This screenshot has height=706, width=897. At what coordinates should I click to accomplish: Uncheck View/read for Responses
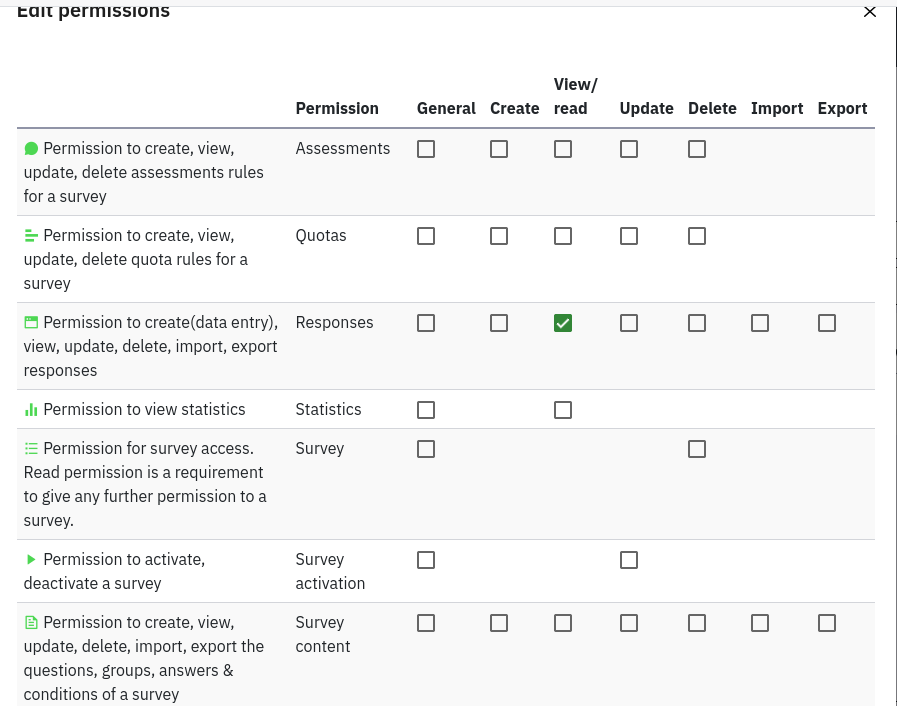click(x=563, y=323)
